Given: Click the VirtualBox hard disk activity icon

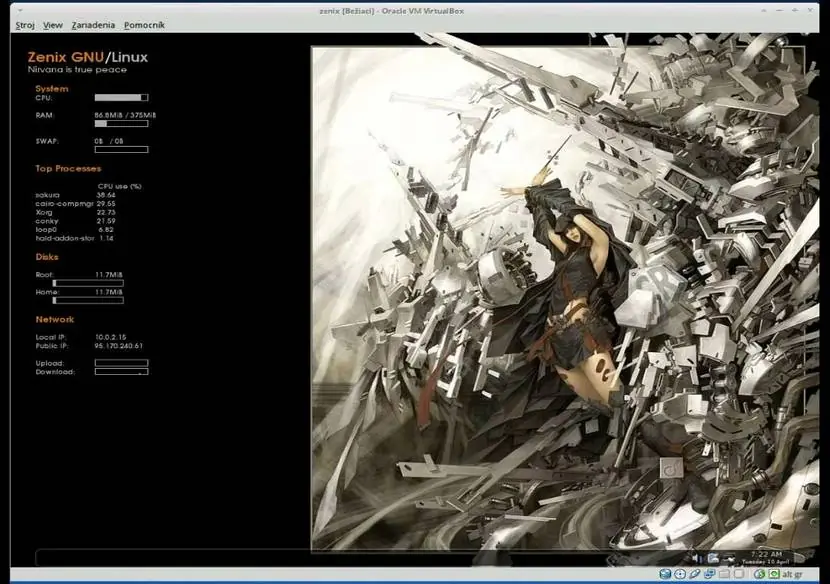Looking at the screenshot, I should tap(665, 573).
